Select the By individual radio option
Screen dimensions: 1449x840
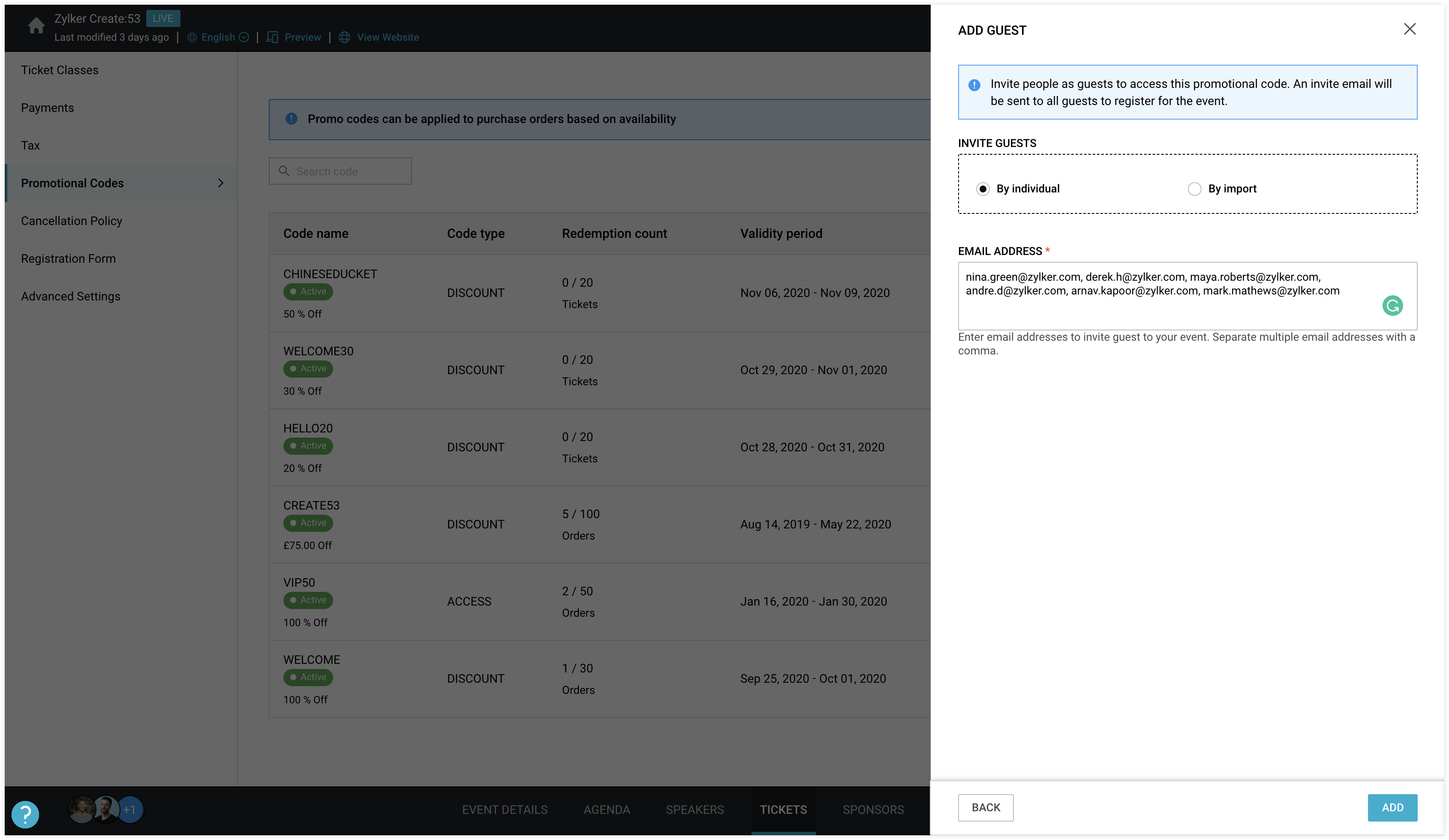983,189
